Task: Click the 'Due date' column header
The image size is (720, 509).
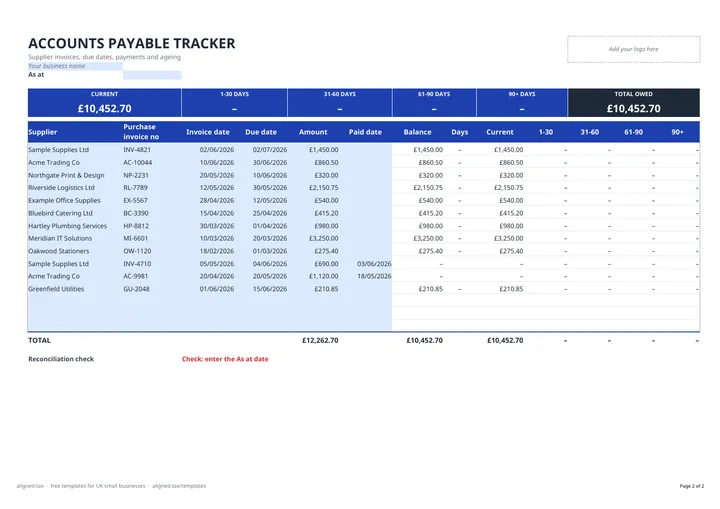Action: pyautogui.click(x=261, y=132)
